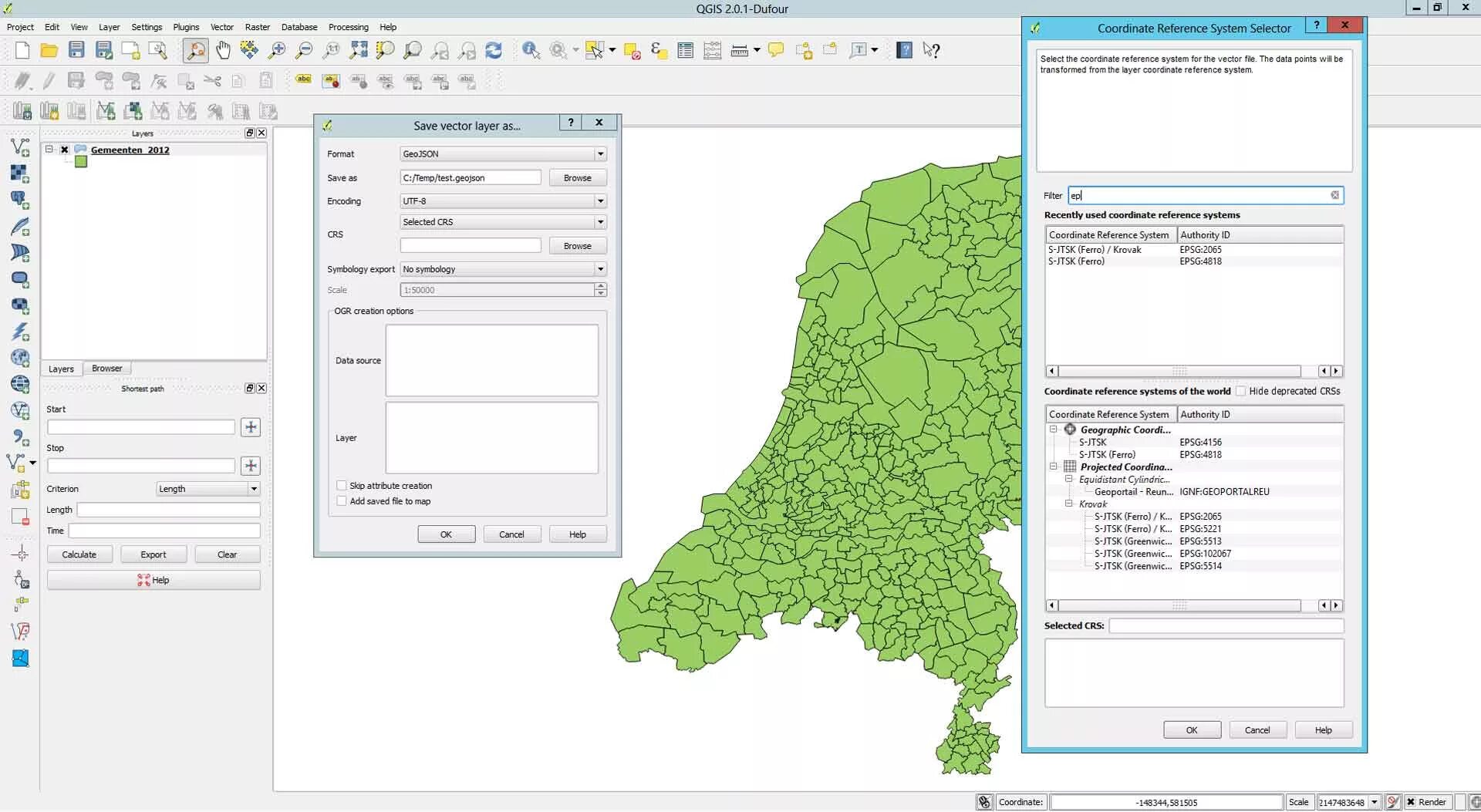This screenshot has width=1481, height=812.
Task: Click Calculate in Shortest path panel
Action: (79, 554)
